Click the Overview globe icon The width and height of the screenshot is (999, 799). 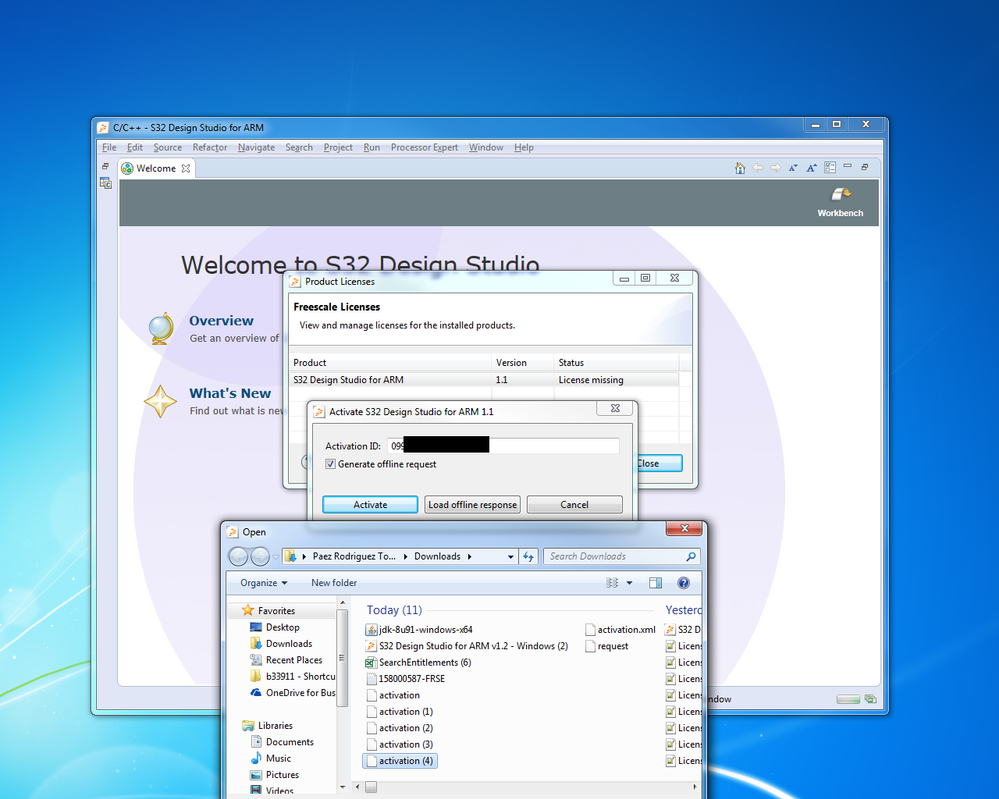(161, 328)
